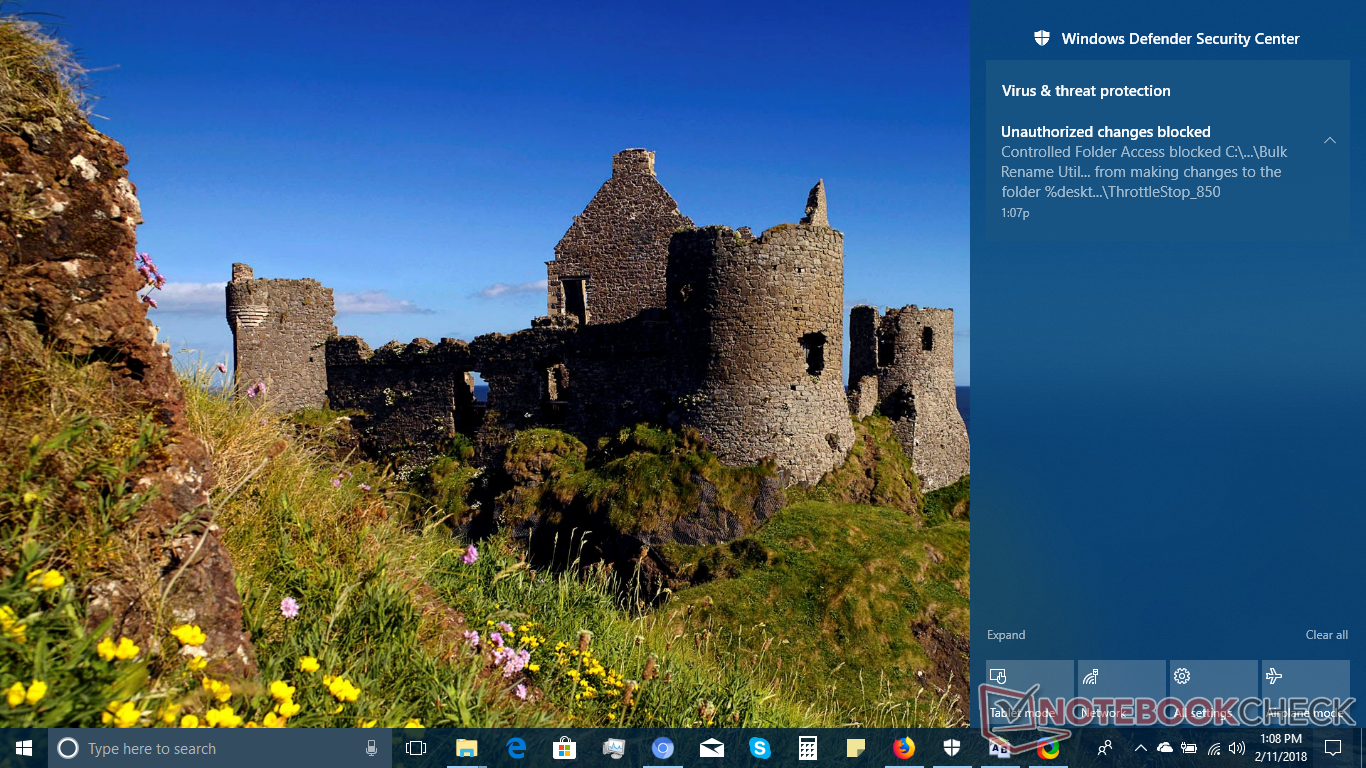Expand the quick actions panel
Viewport: 1366px width, 768px height.
(1006, 635)
